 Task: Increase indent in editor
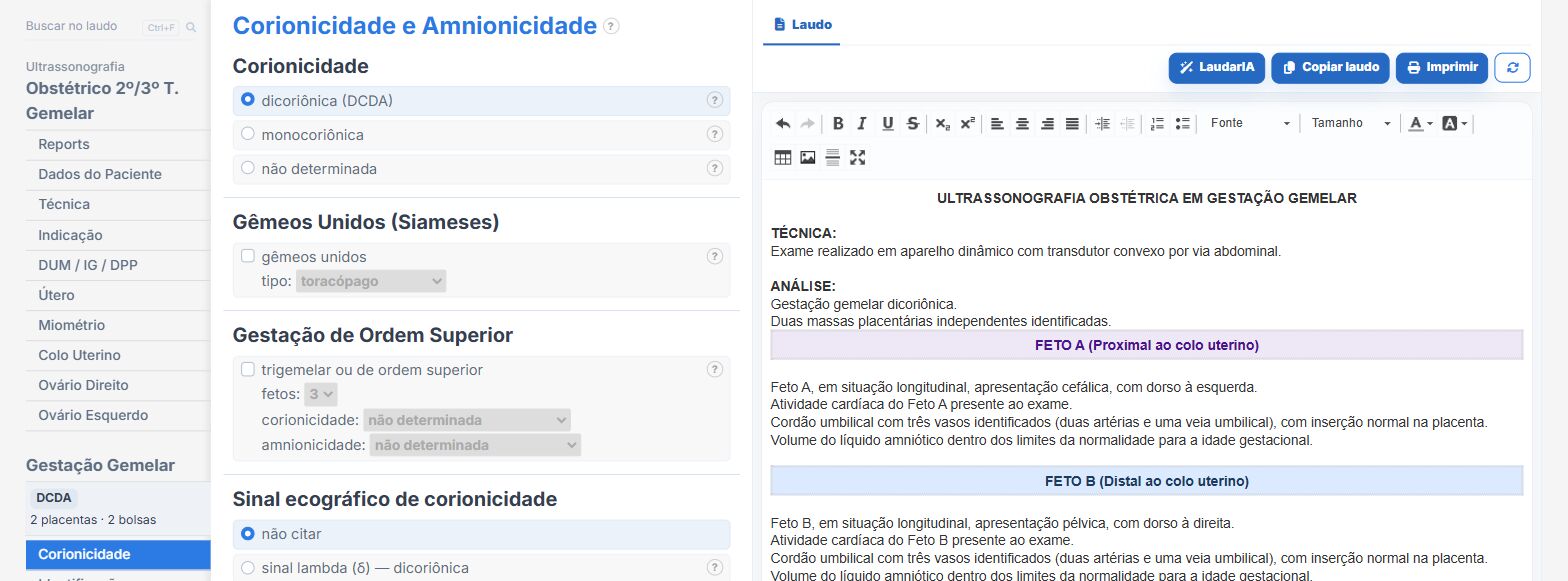(x=1102, y=123)
